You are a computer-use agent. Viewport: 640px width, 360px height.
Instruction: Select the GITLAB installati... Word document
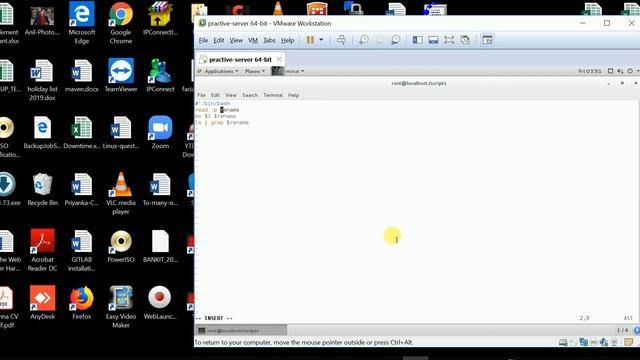82,251
